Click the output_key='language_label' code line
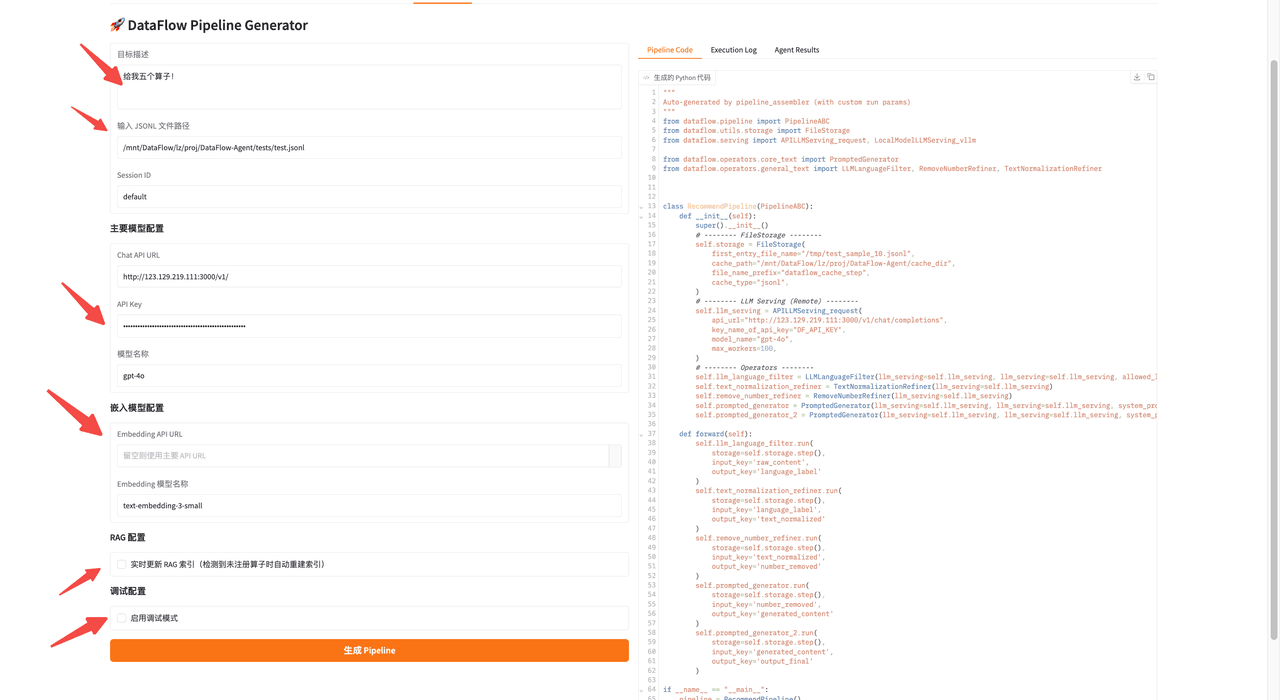This screenshot has height=700, width=1280. click(766, 472)
